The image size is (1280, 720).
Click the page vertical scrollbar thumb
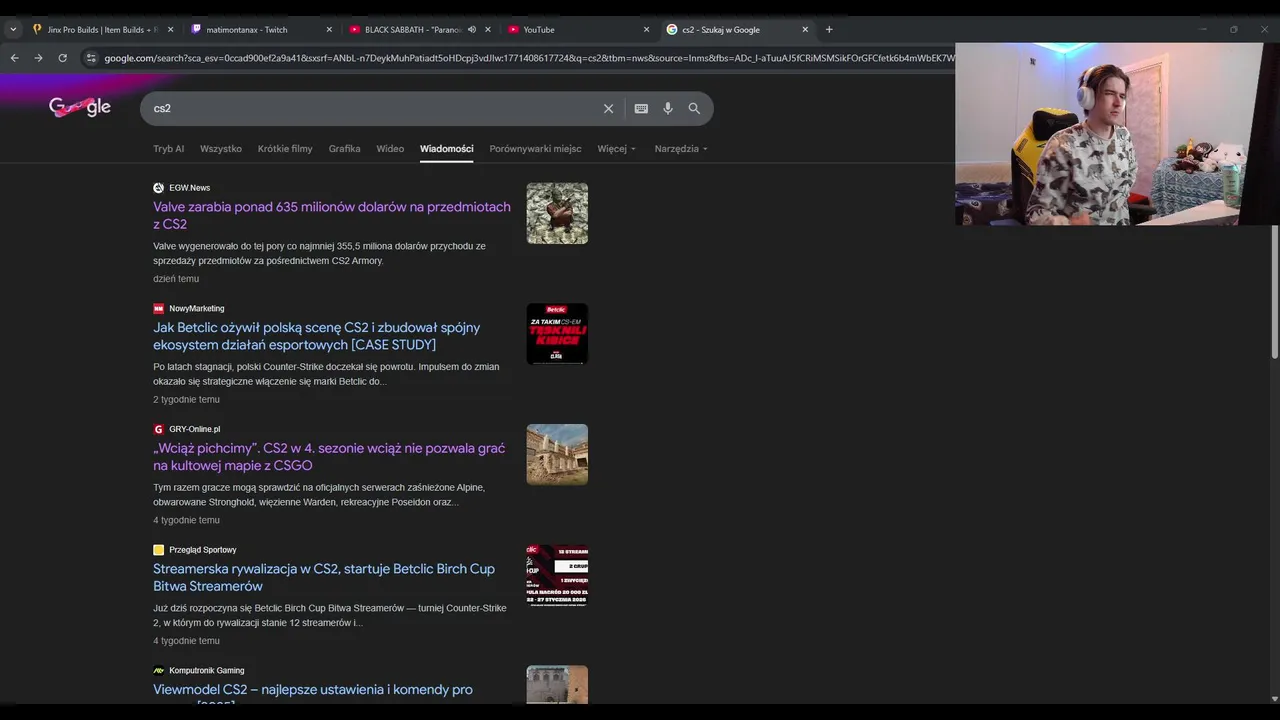click(x=1274, y=292)
